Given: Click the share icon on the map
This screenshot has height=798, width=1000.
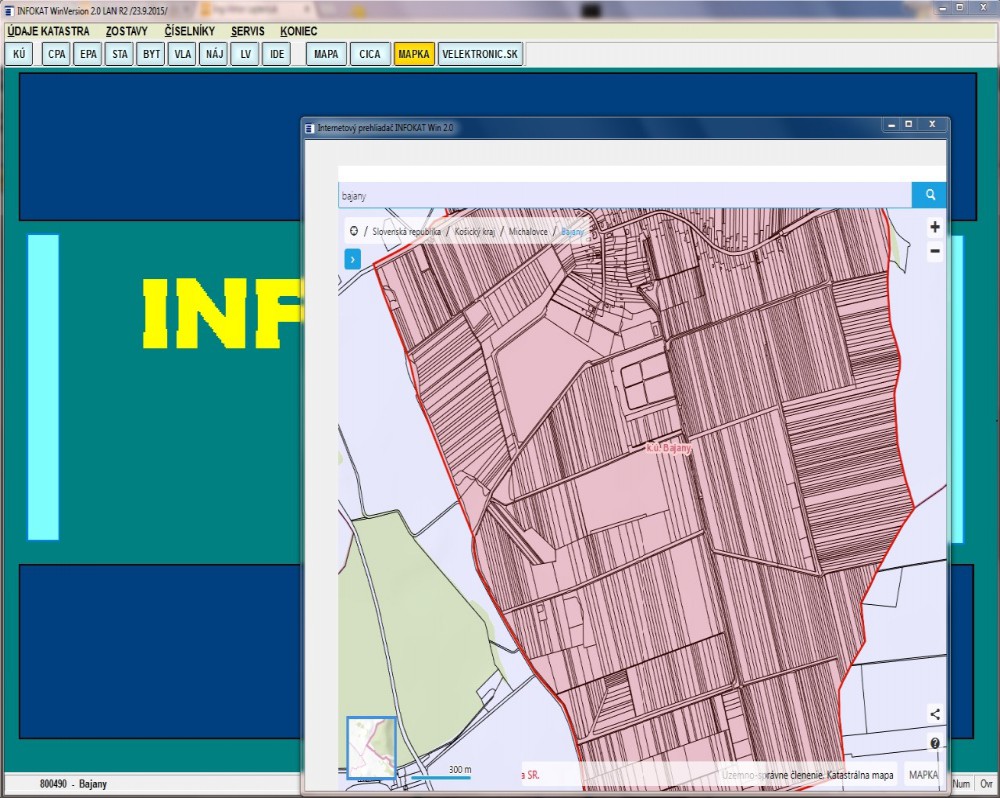Looking at the screenshot, I should click(935, 714).
